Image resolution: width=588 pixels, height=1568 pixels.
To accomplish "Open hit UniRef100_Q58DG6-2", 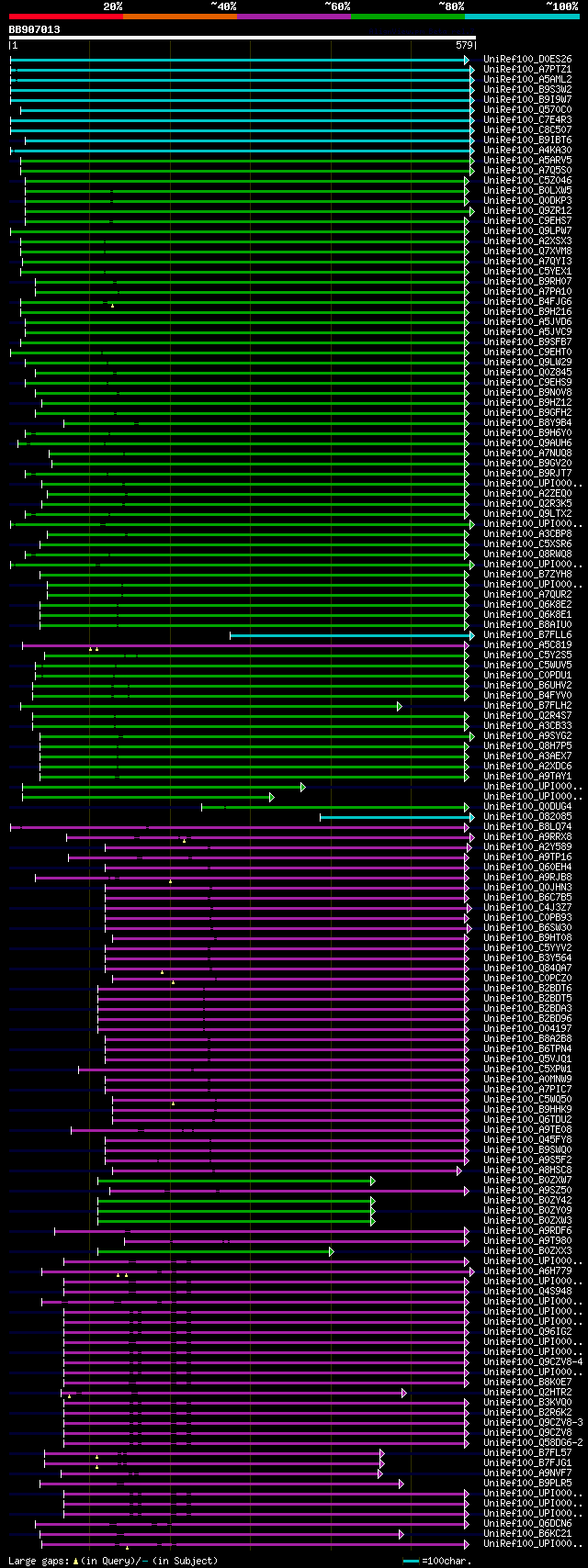I will [x=533, y=1443].
